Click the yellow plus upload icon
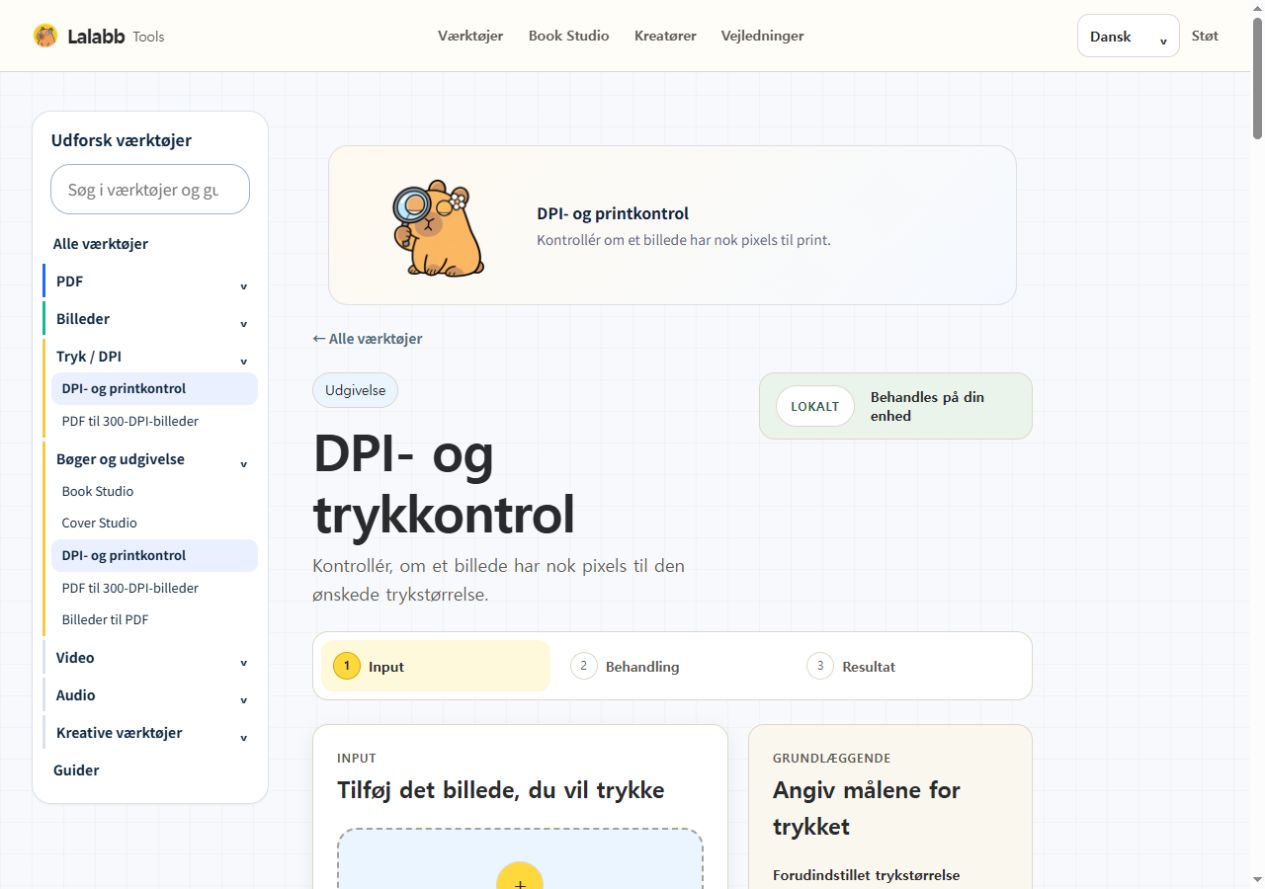1265x889 pixels. (520, 876)
